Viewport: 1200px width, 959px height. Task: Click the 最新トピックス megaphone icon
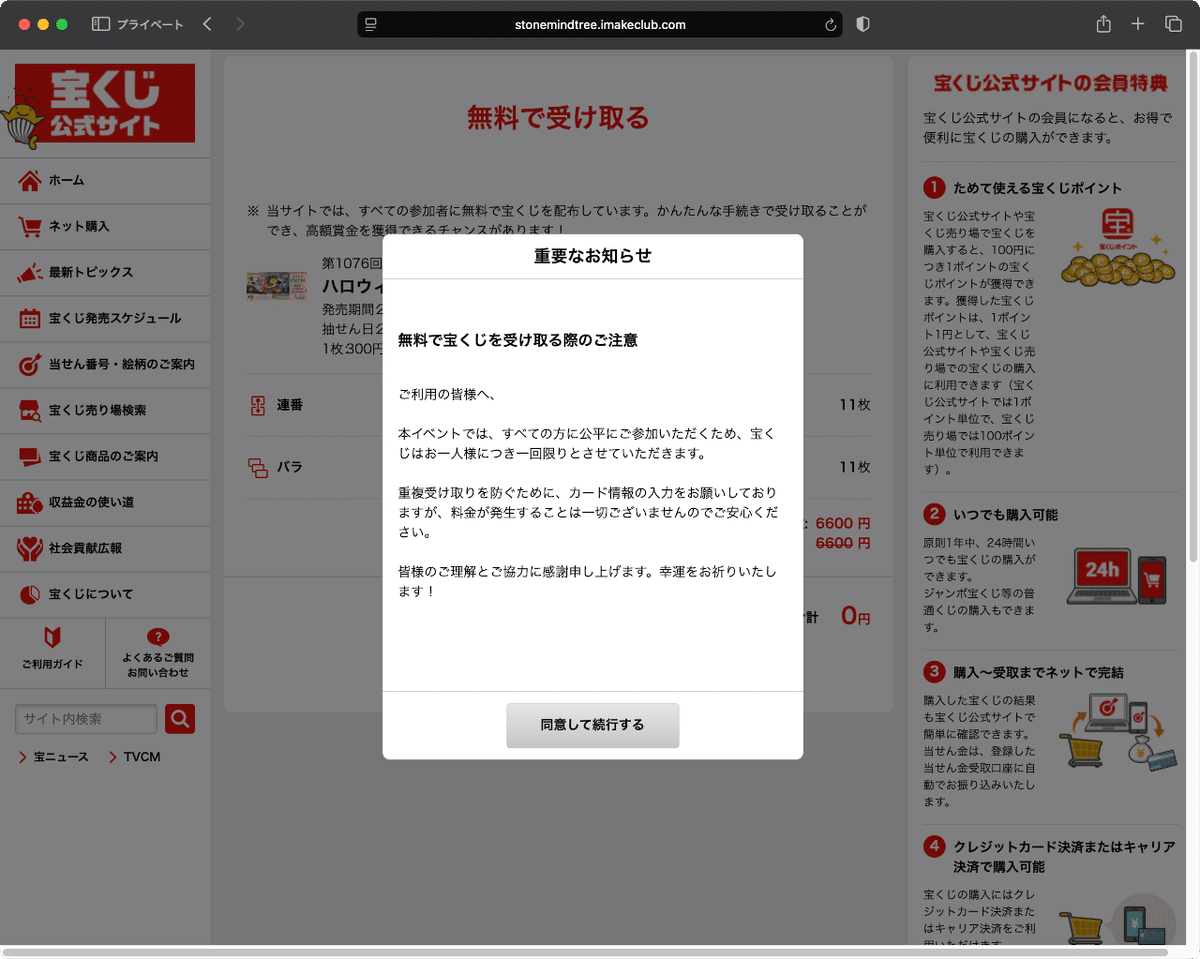(x=30, y=272)
